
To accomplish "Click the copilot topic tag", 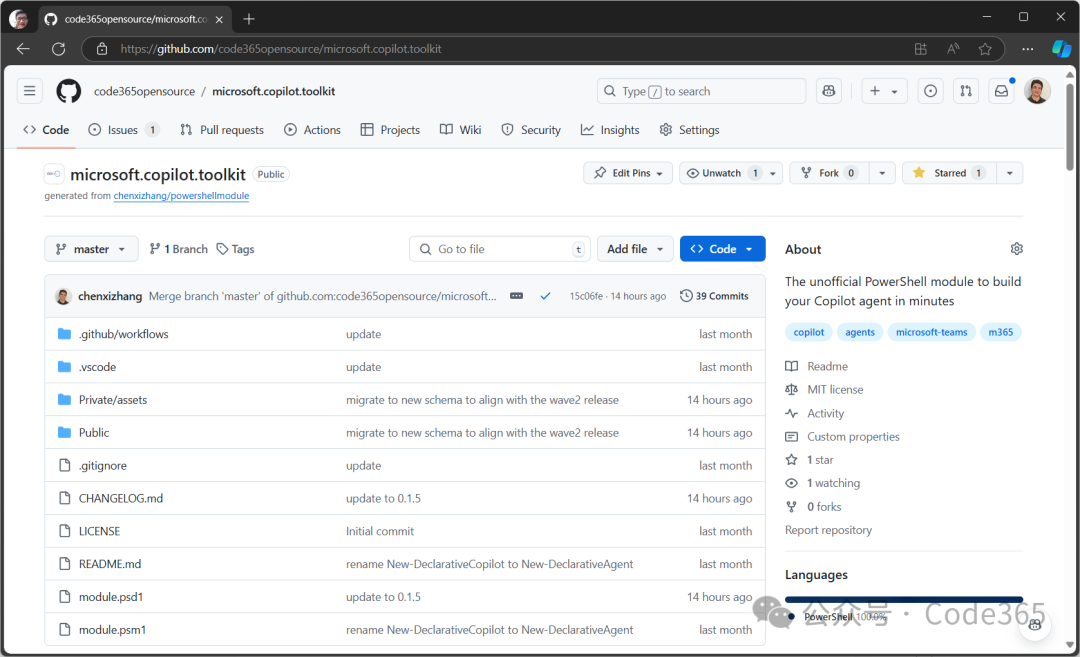I will point(809,332).
